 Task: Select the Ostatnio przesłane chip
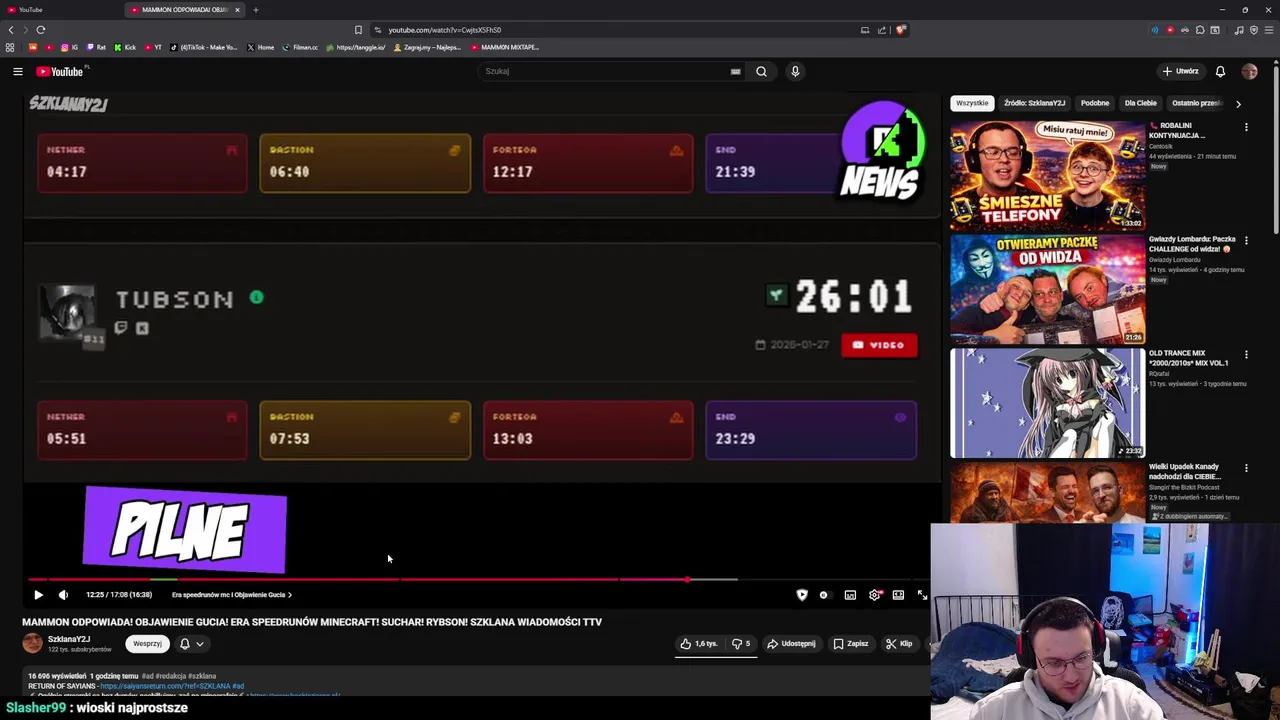click(1196, 103)
